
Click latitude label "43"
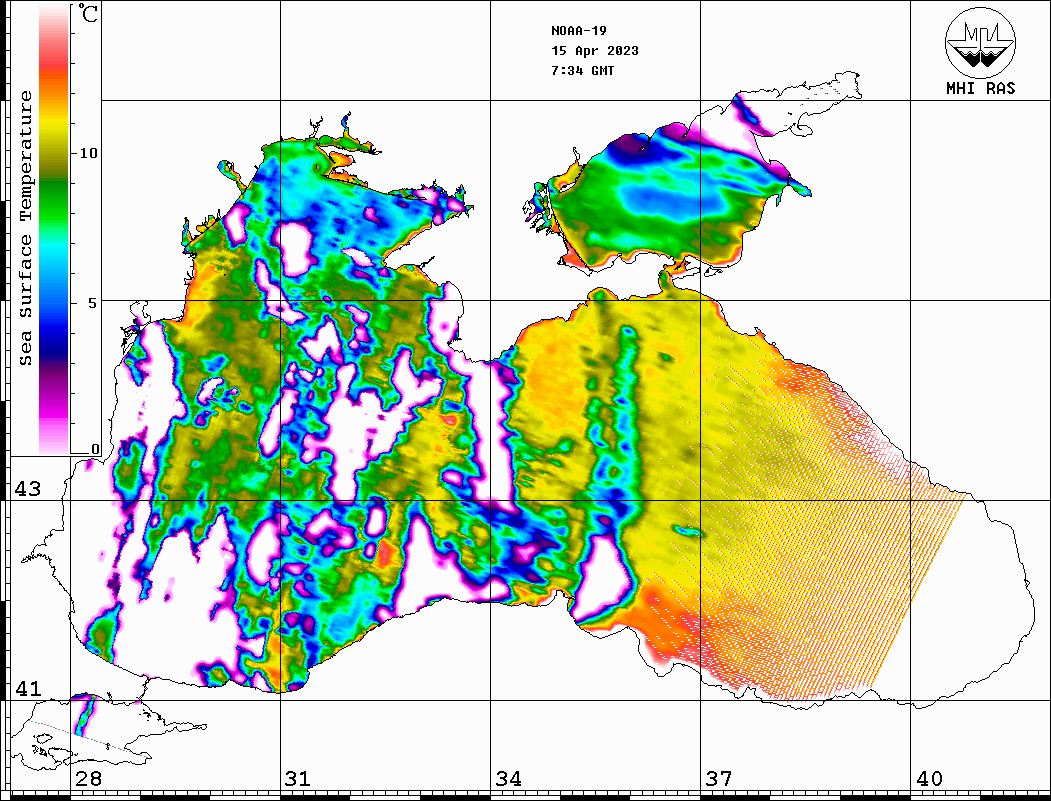tap(27, 489)
